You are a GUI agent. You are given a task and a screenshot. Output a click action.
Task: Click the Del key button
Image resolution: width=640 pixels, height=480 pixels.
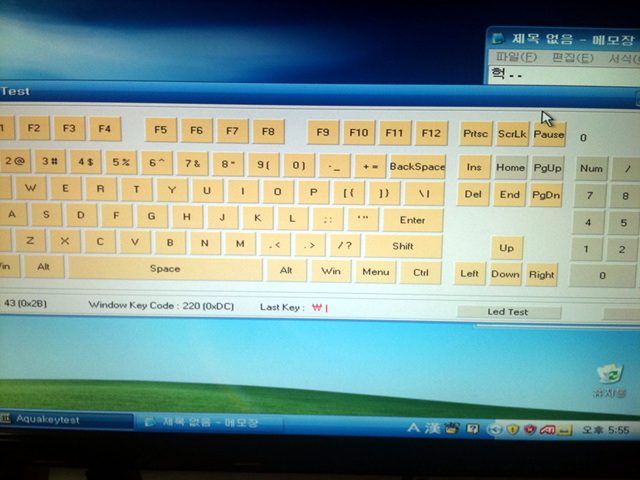[x=473, y=194]
